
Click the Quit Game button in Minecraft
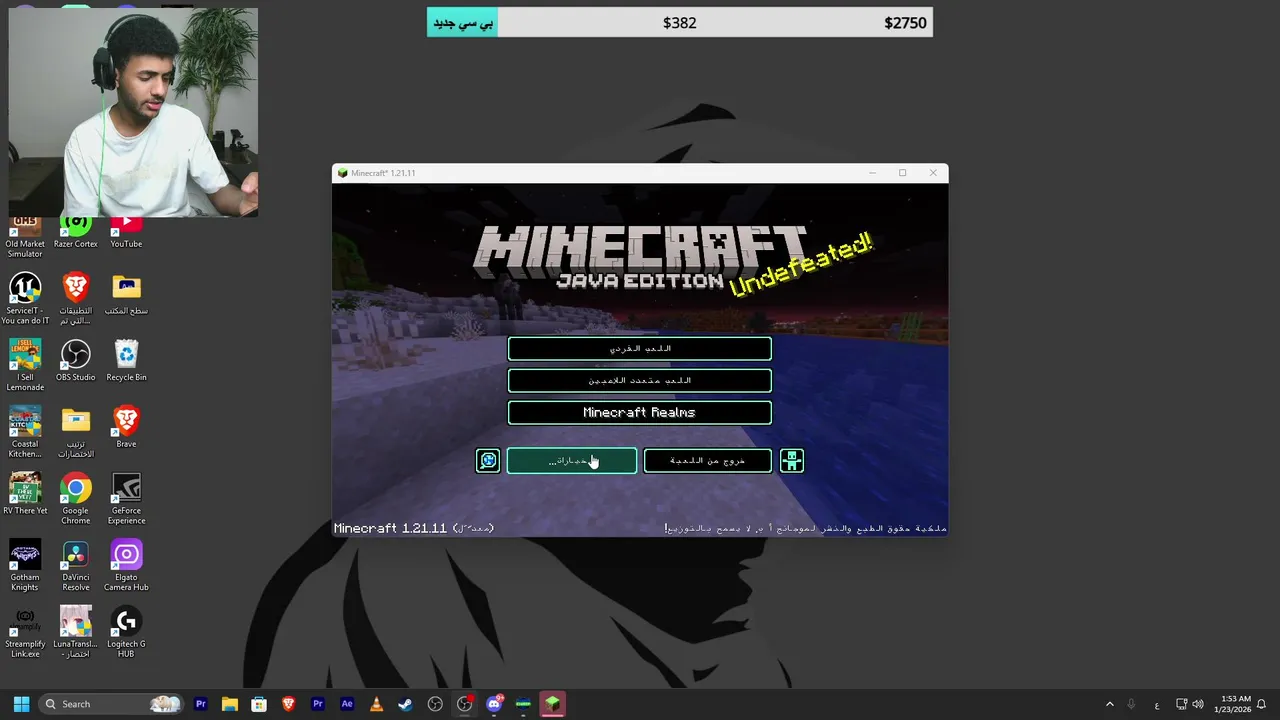tap(707, 460)
